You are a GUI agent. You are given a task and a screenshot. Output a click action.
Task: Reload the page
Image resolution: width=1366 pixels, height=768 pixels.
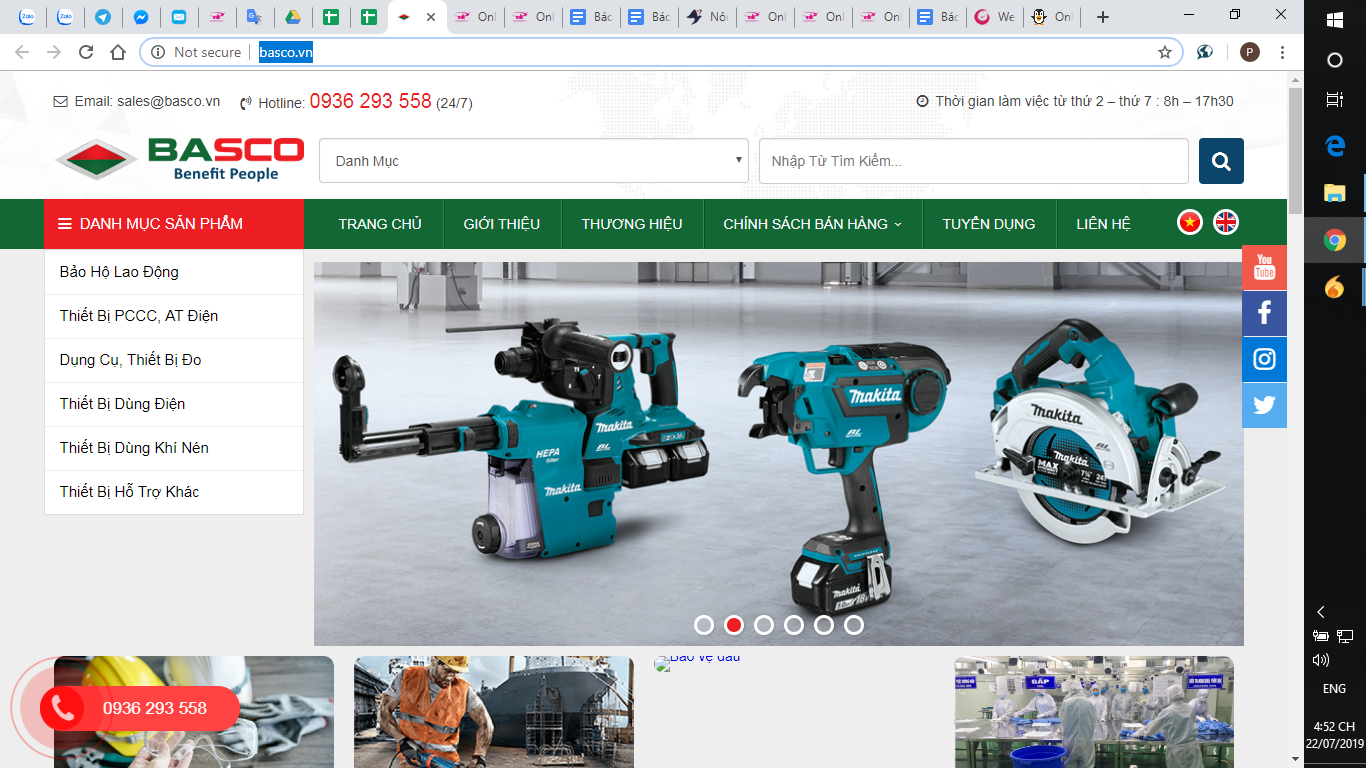pos(86,52)
